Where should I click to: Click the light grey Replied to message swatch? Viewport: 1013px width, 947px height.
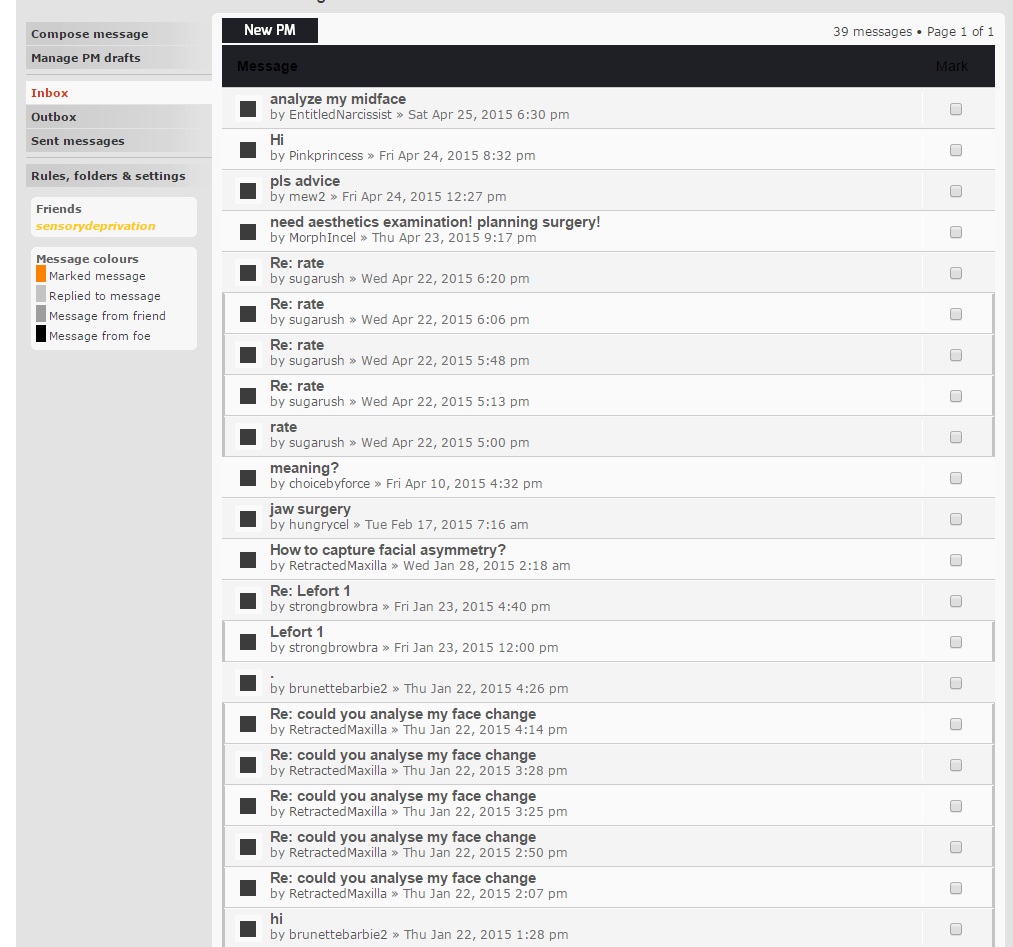click(41, 295)
